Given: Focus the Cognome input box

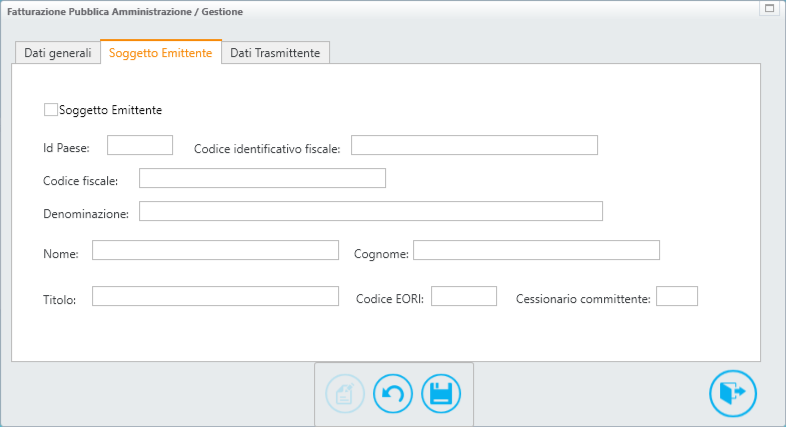Looking at the screenshot, I should tap(536, 251).
